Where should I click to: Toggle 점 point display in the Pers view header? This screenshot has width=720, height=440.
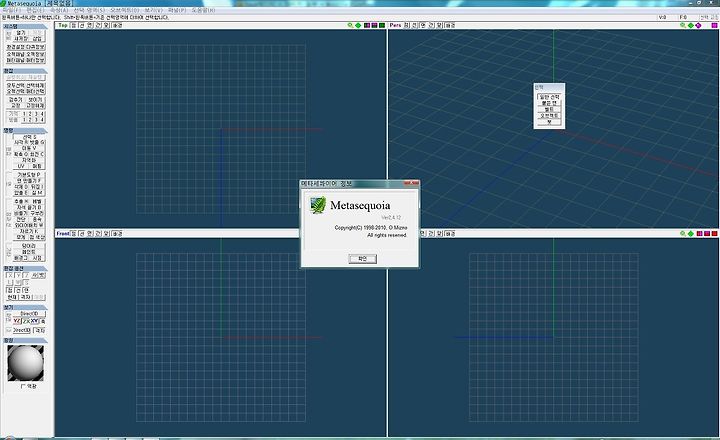[x=407, y=25]
